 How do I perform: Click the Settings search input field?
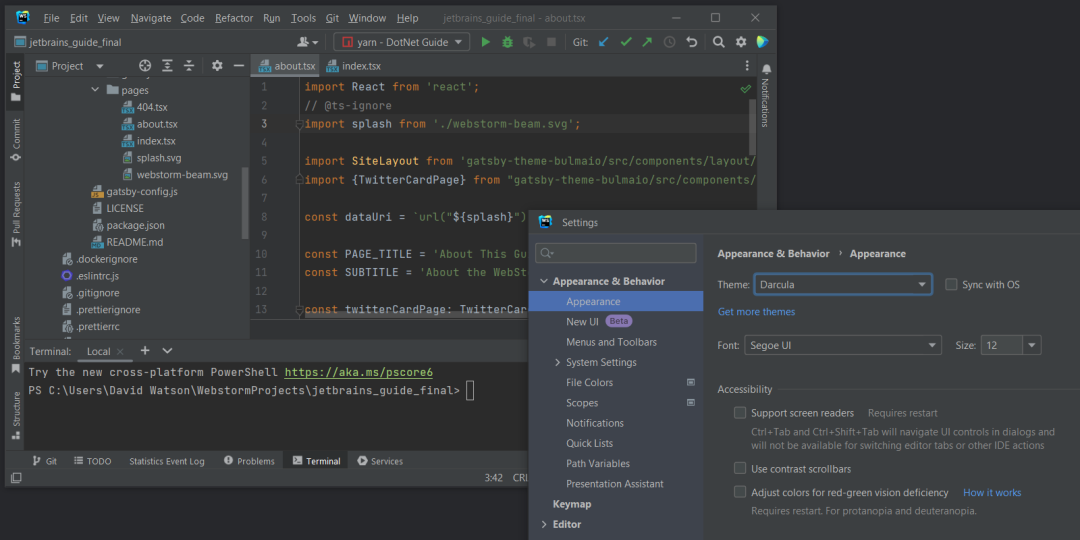click(616, 253)
